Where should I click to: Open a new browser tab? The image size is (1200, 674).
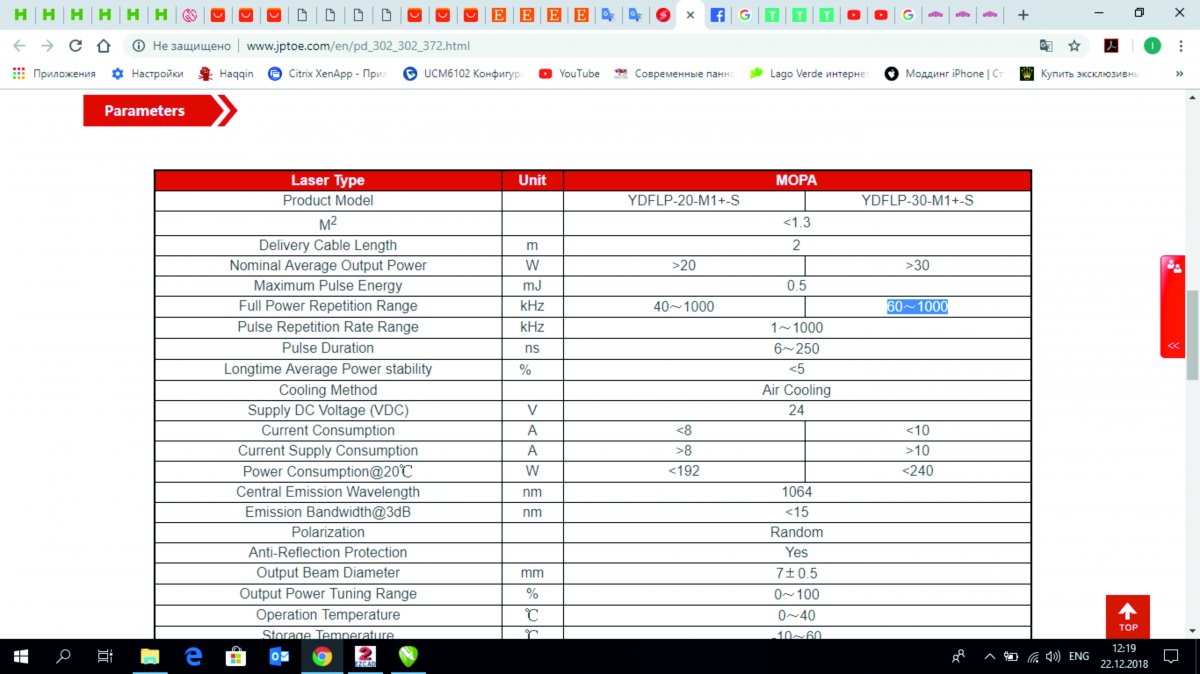pyautogui.click(x=1022, y=15)
